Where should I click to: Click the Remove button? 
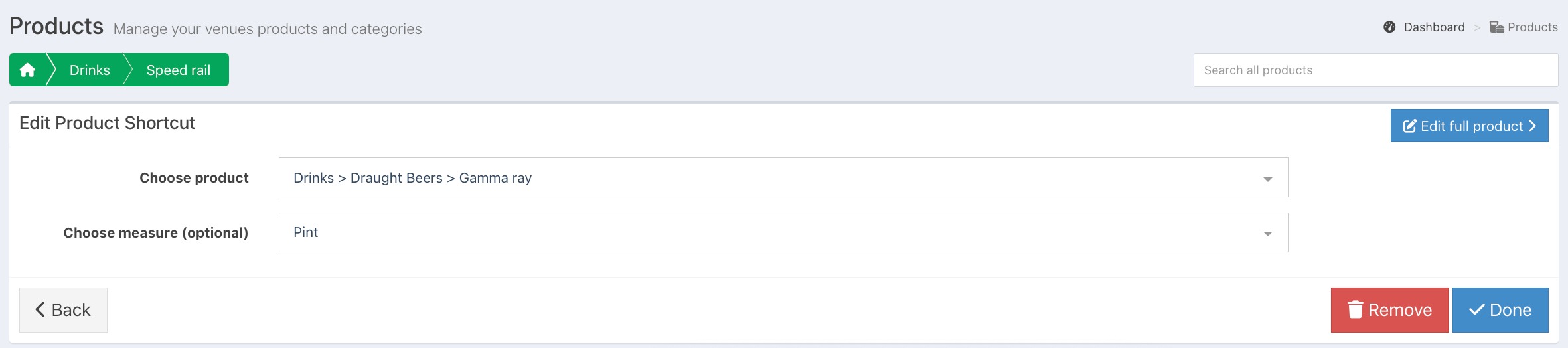coord(1389,310)
